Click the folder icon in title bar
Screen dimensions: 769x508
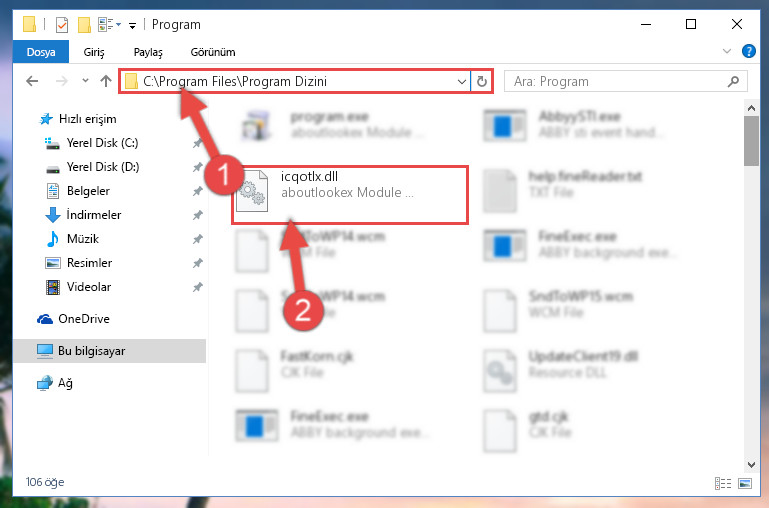pos(29,24)
